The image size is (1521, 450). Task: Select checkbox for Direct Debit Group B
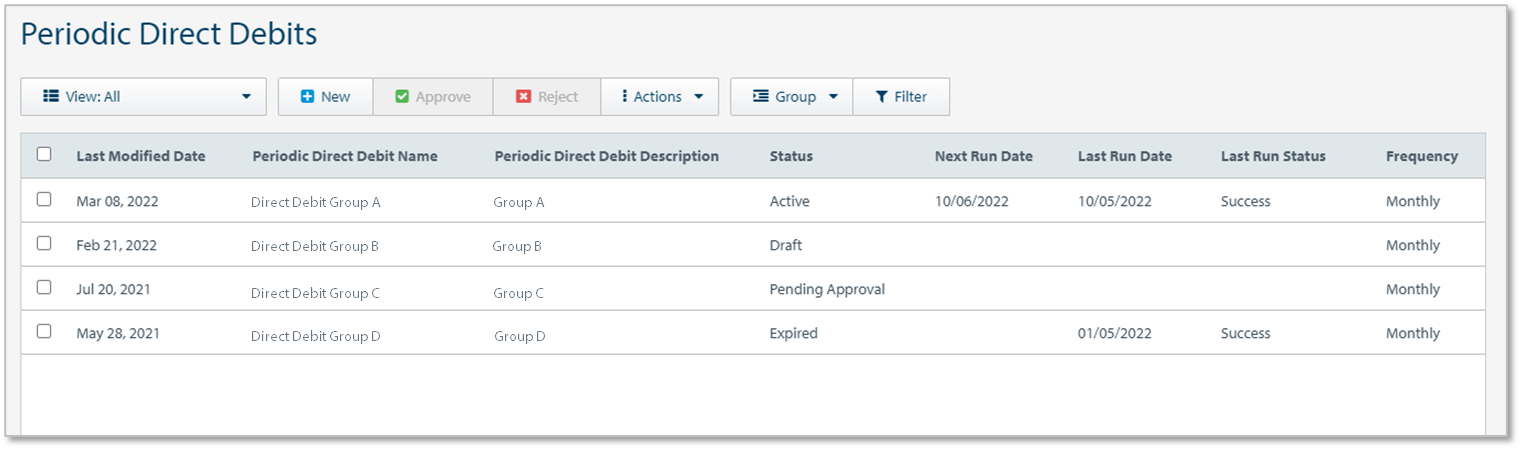44,244
